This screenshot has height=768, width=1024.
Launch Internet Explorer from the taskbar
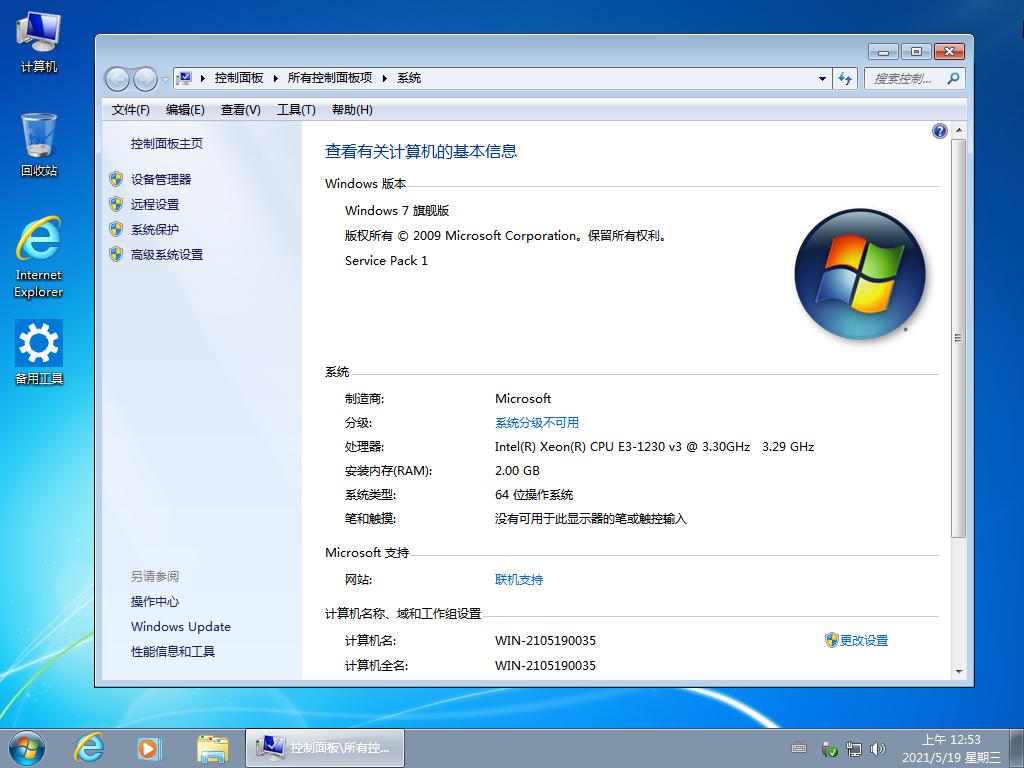(x=88, y=748)
